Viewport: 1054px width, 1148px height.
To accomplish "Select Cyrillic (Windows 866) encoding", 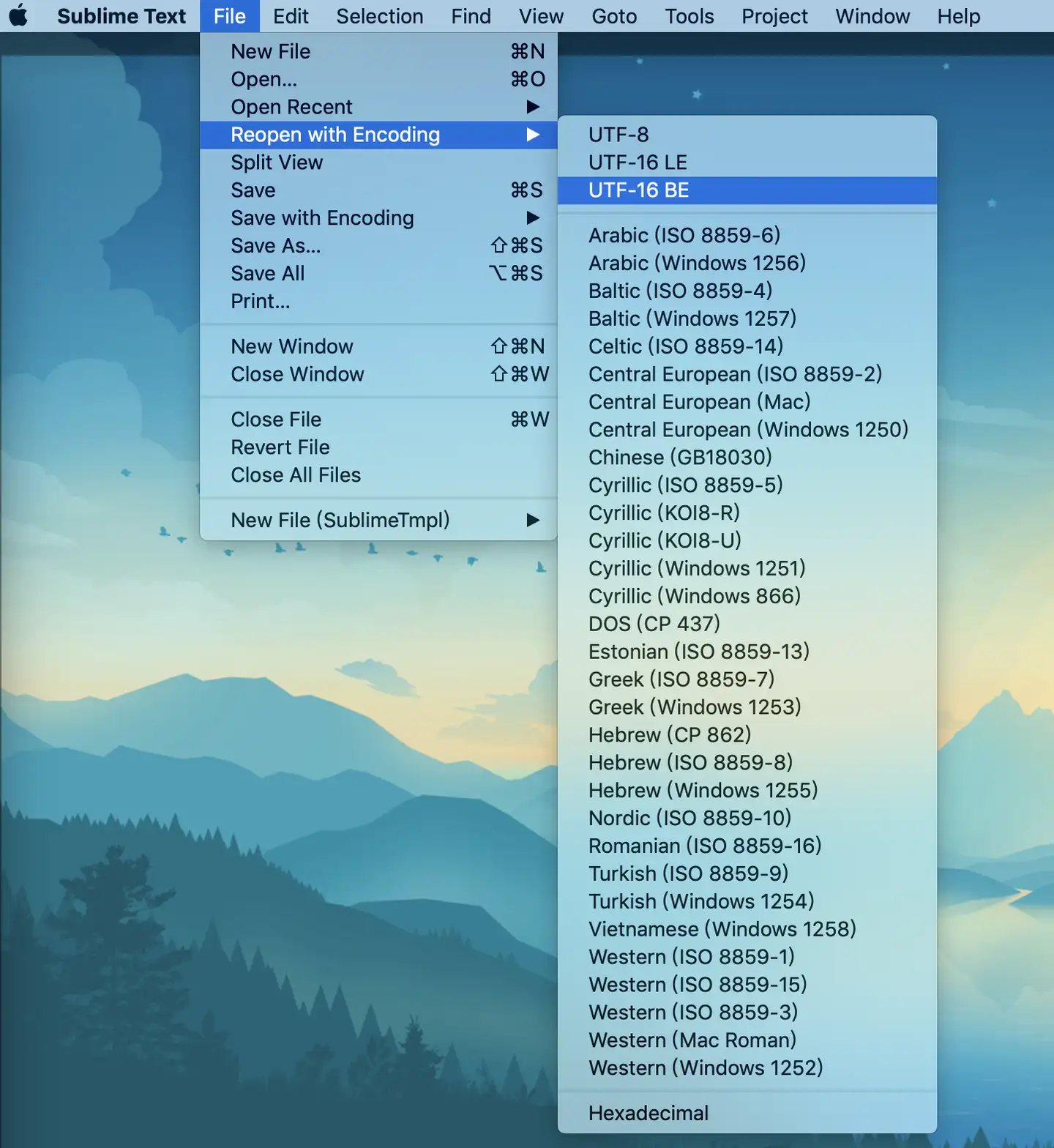I will point(747,596).
